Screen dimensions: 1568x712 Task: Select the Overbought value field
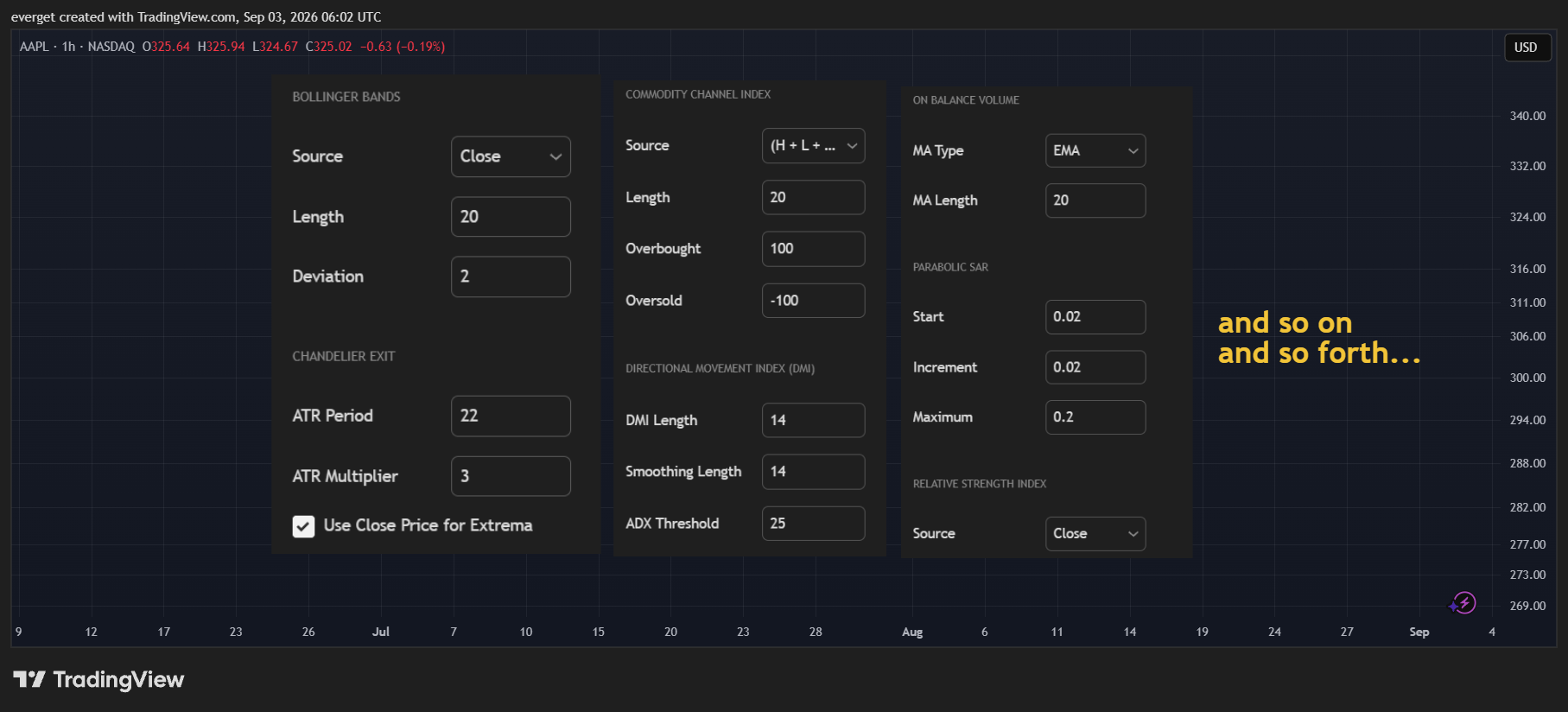(x=813, y=249)
